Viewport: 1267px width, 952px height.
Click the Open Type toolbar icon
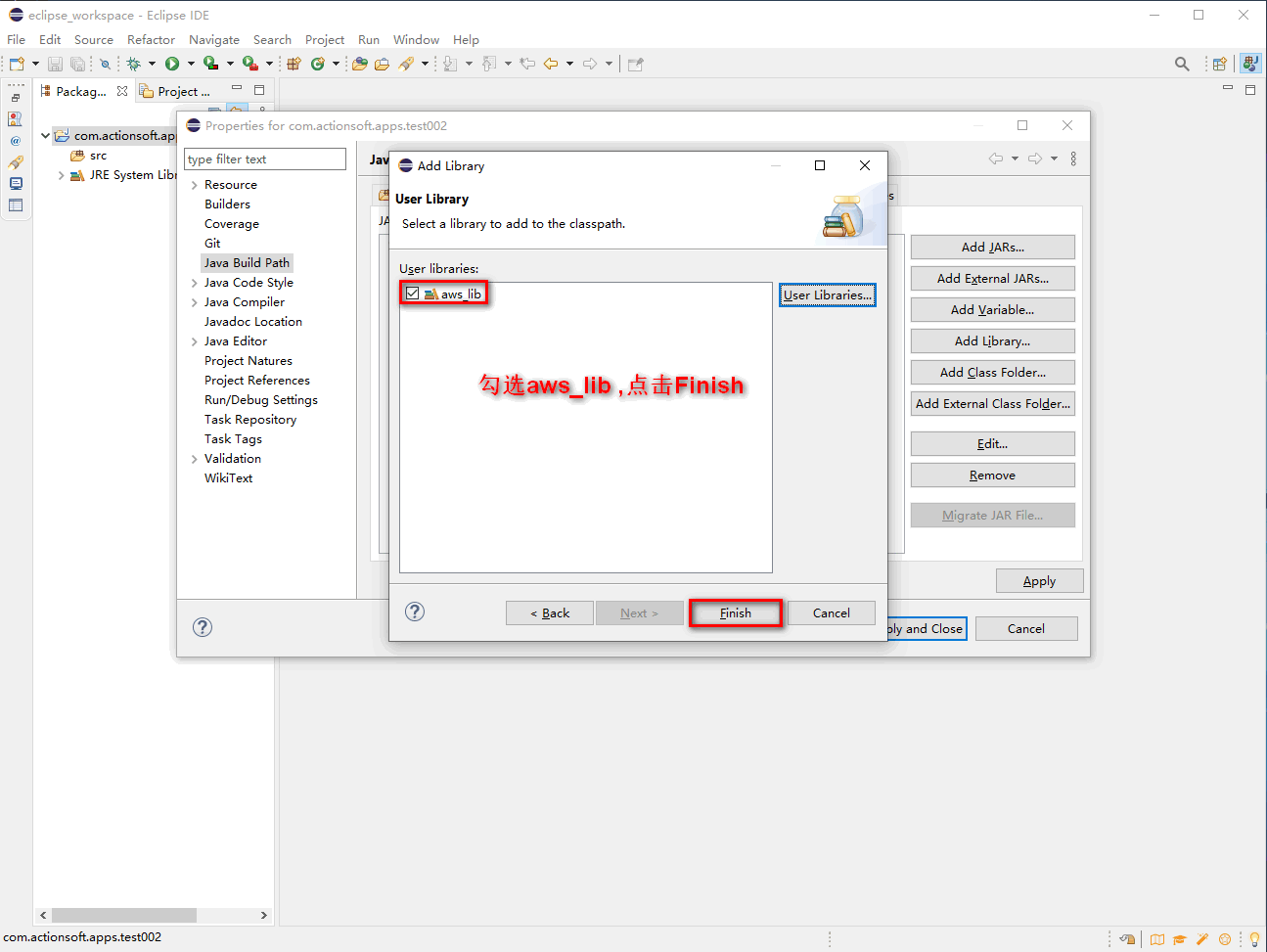click(360, 64)
